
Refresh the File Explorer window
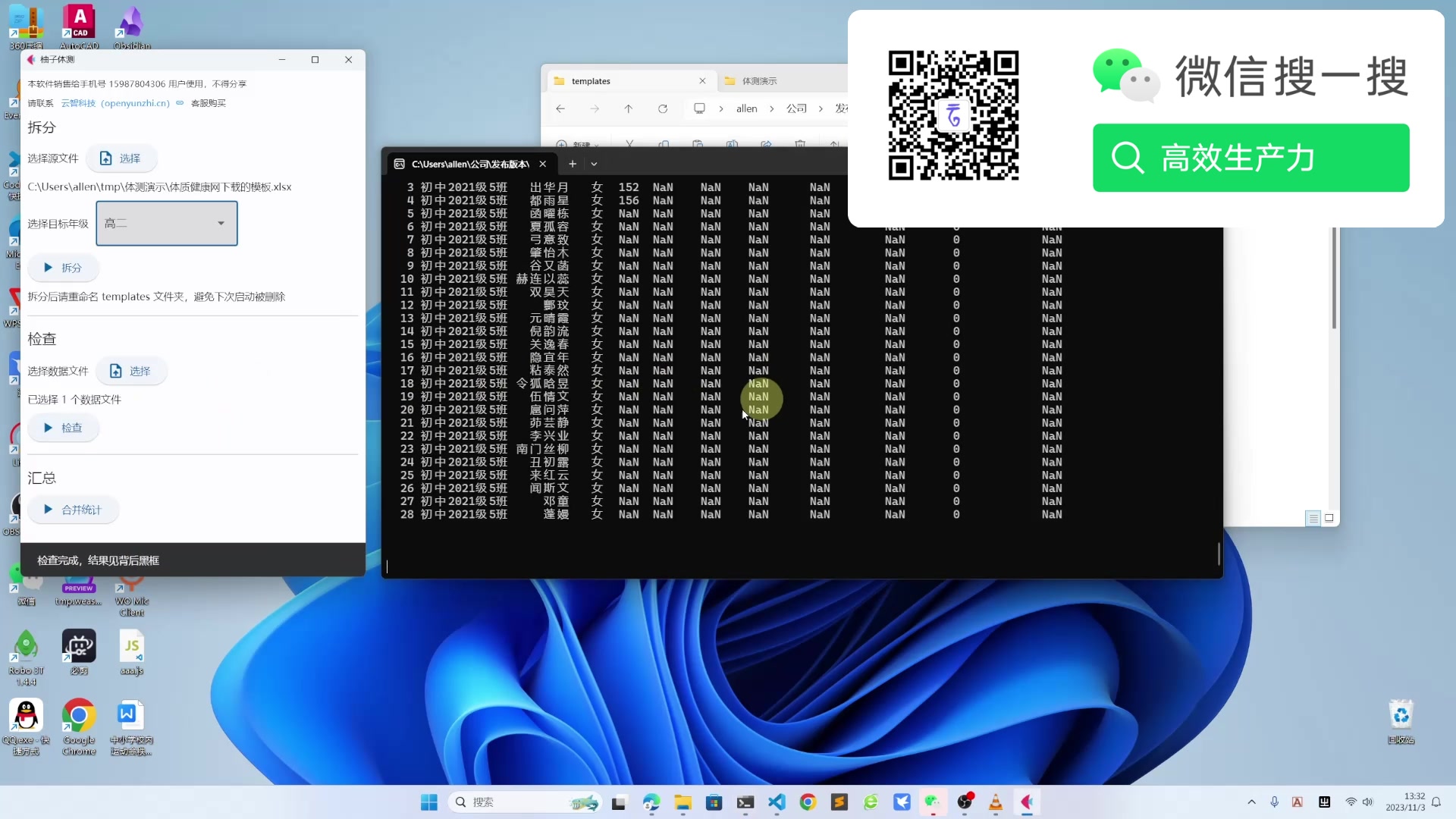coord(663,108)
